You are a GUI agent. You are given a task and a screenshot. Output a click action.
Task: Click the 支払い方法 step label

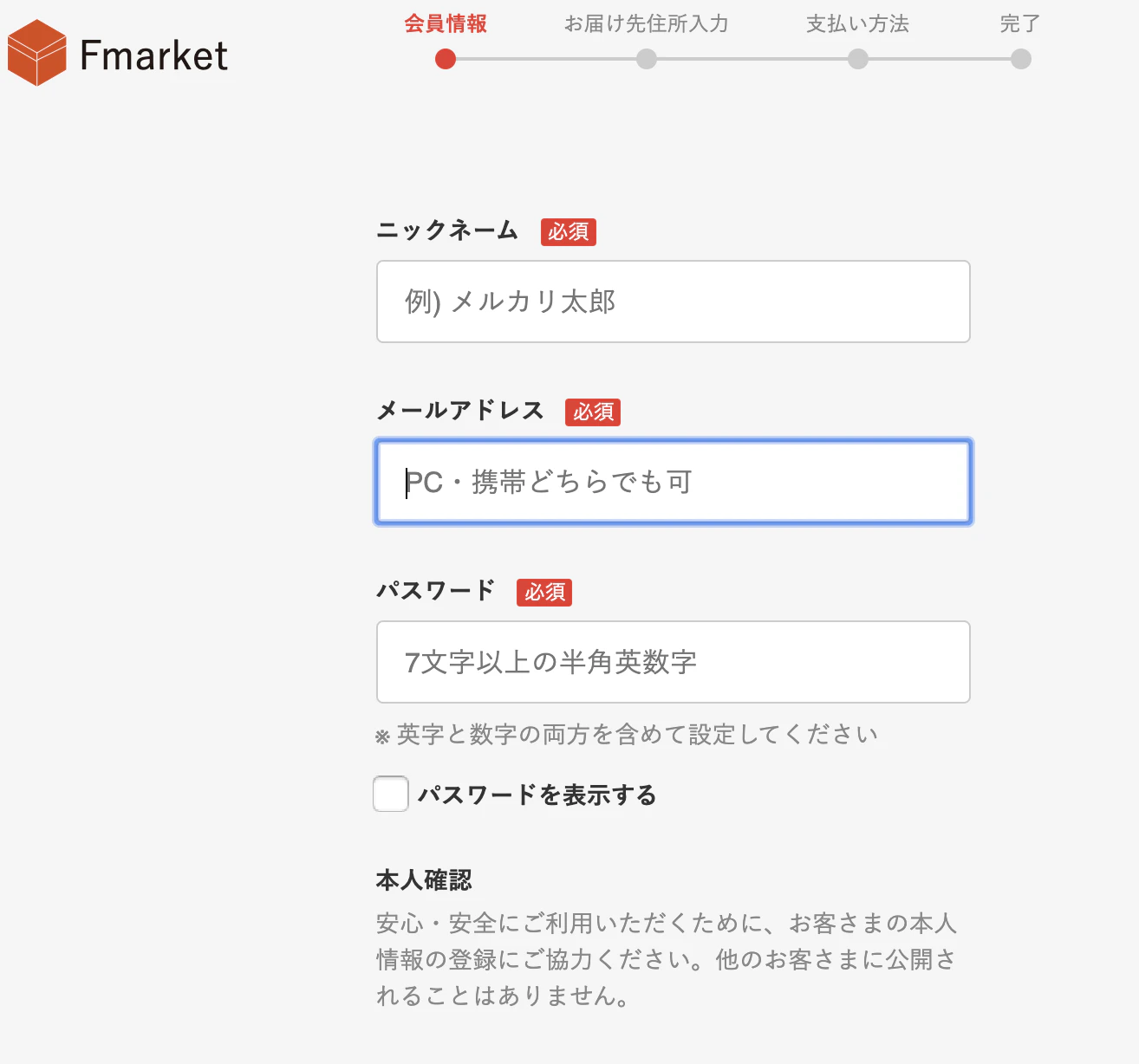[x=857, y=25]
